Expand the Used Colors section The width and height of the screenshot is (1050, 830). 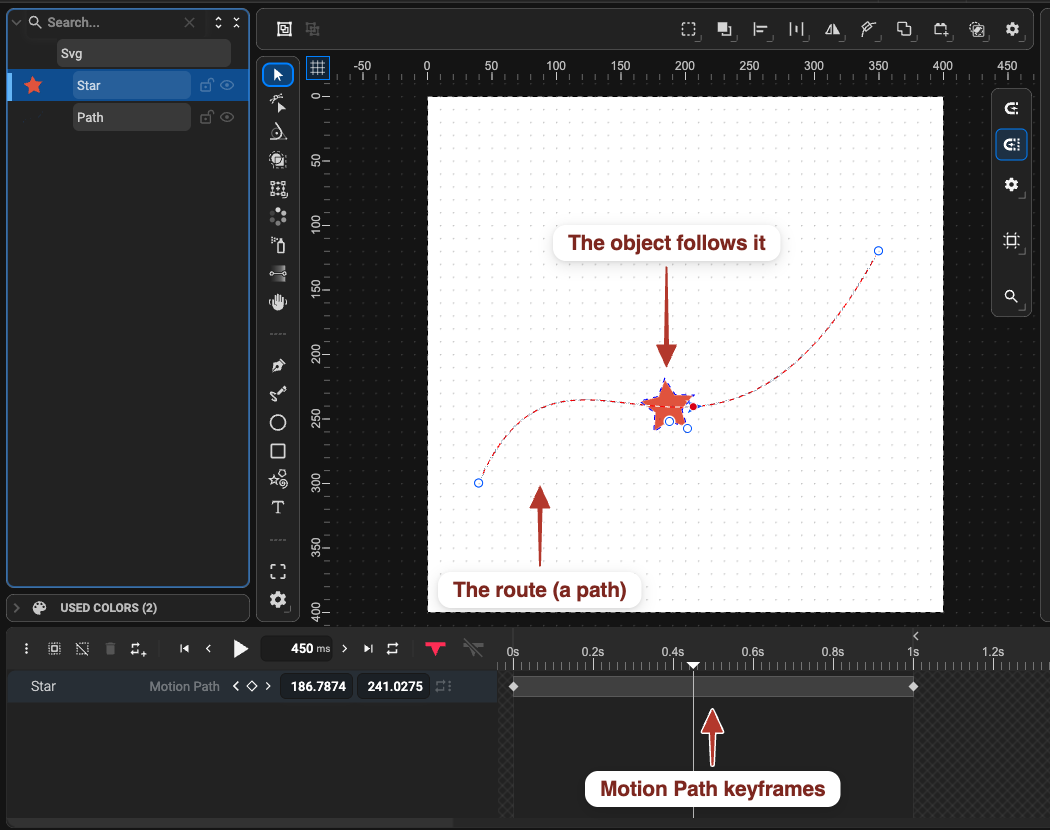(x=17, y=608)
